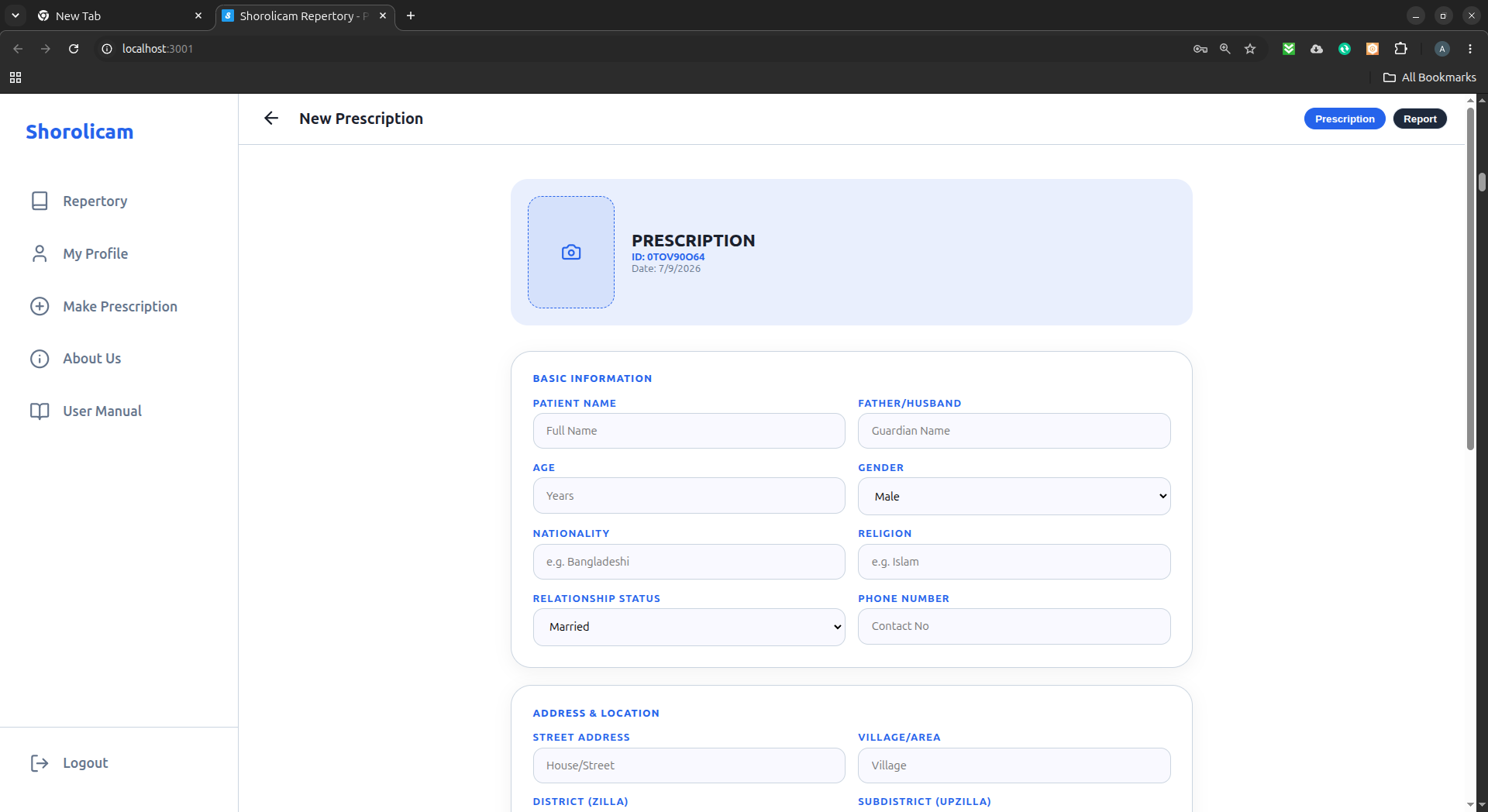Click the Nationality input field

click(x=689, y=562)
